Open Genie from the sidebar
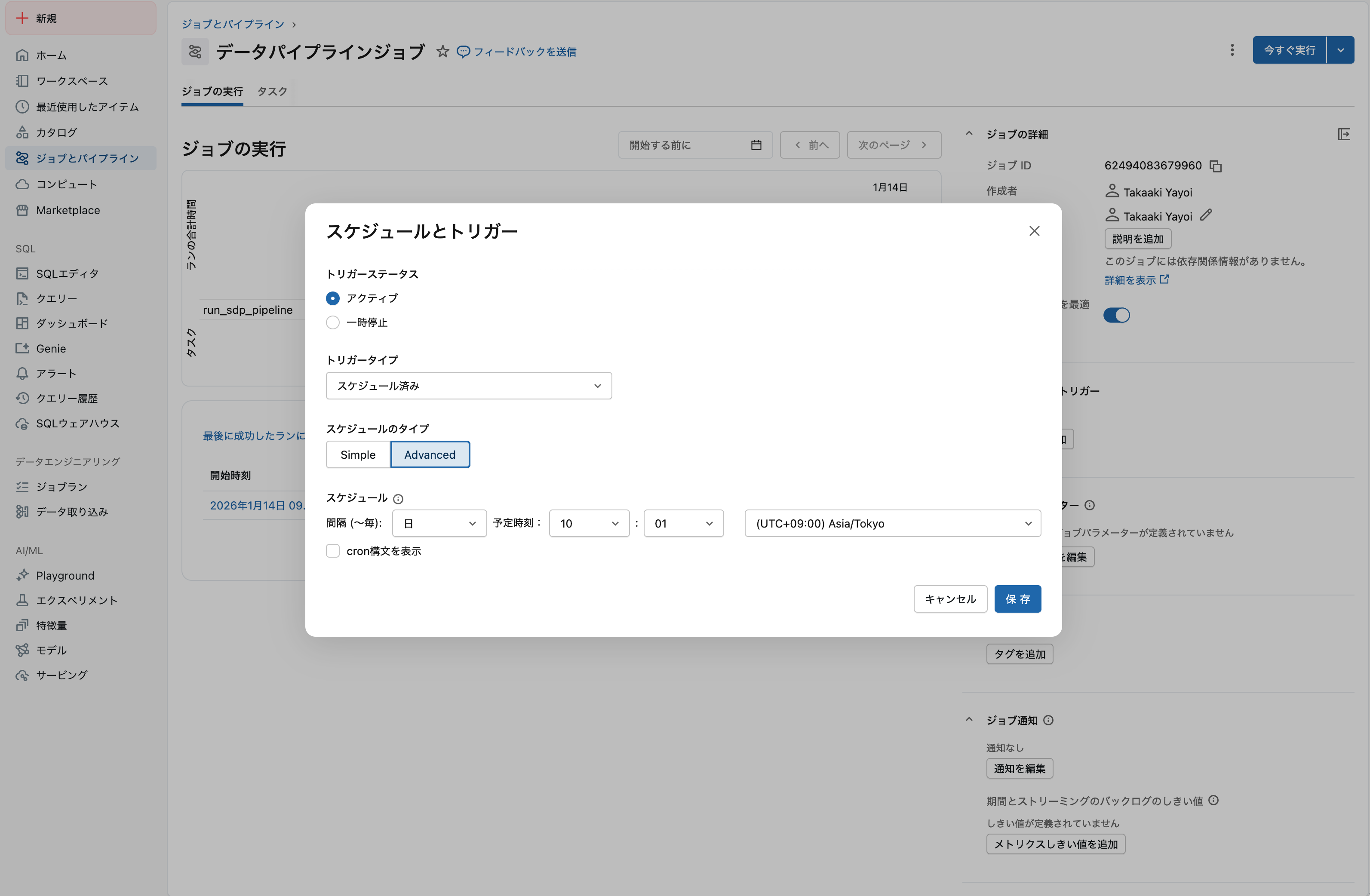Screen dimensions: 1370x896 click(x=51, y=348)
